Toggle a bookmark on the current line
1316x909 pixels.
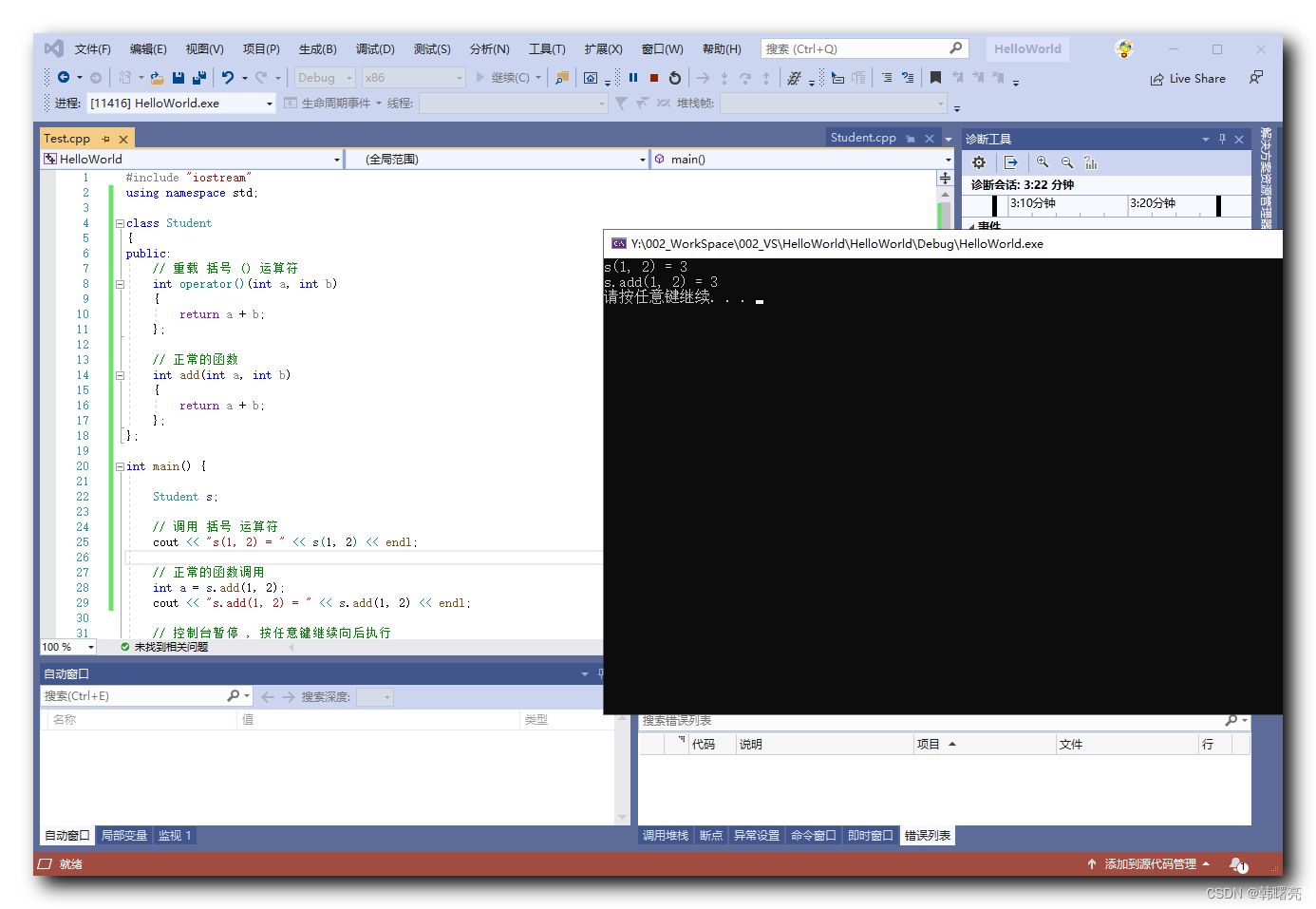[x=935, y=78]
